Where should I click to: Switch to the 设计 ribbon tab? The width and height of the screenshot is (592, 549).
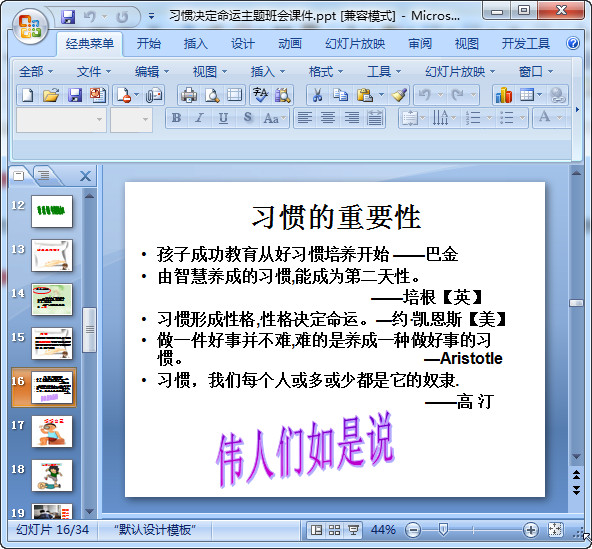(242, 44)
